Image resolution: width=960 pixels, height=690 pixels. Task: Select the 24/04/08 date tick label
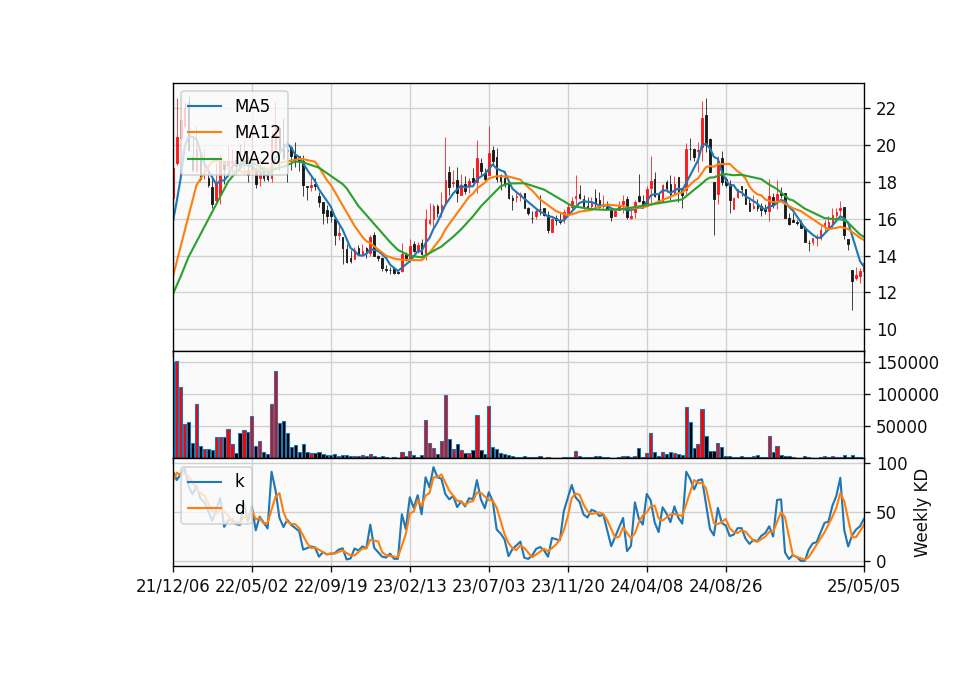(647, 586)
